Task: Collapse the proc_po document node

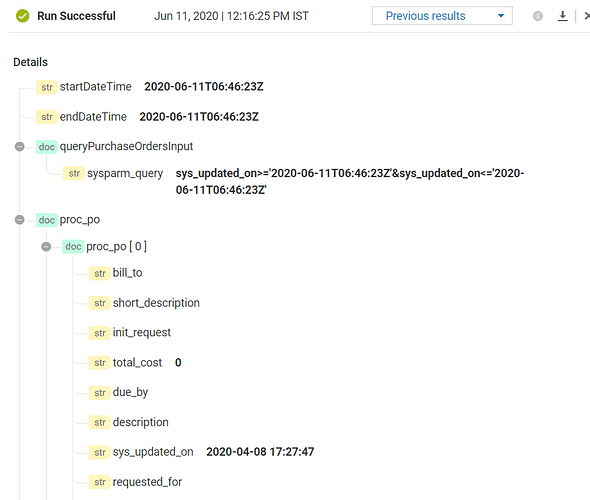Action: [20, 220]
